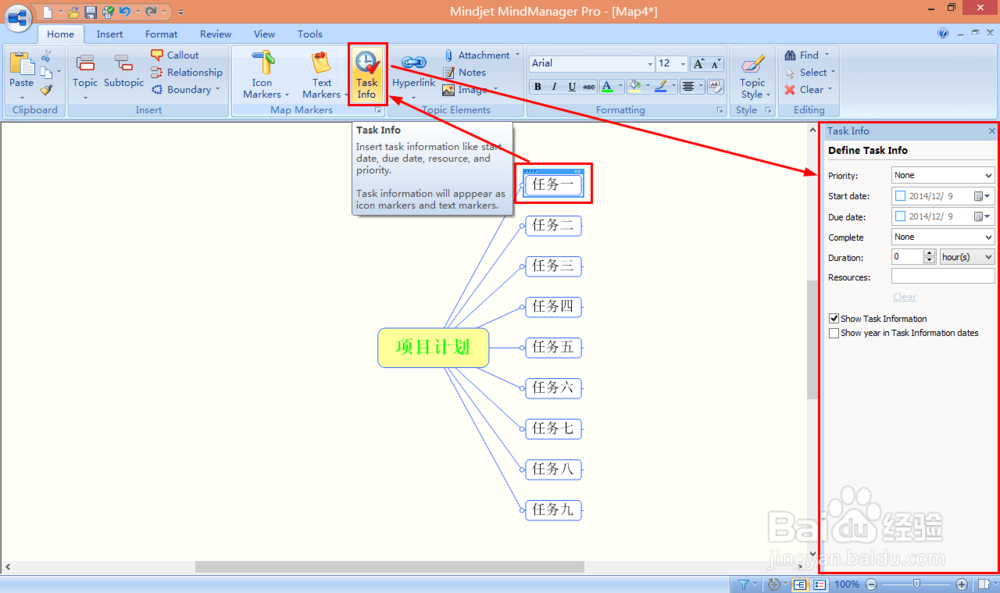
Task: Click the font color button
Action: coord(607,87)
